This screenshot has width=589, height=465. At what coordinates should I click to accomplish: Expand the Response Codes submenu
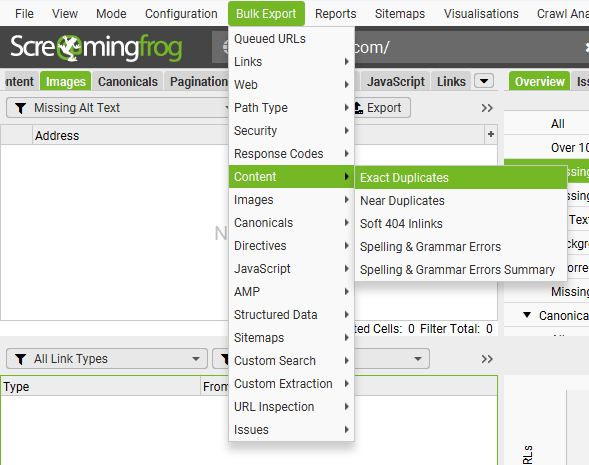pos(291,154)
